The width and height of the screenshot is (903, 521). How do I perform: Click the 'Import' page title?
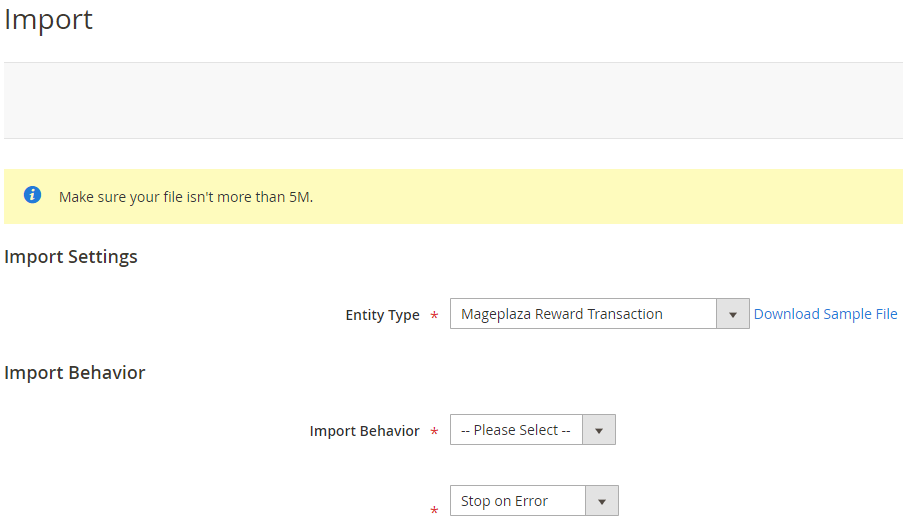pyautogui.click(x=48, y=19)
